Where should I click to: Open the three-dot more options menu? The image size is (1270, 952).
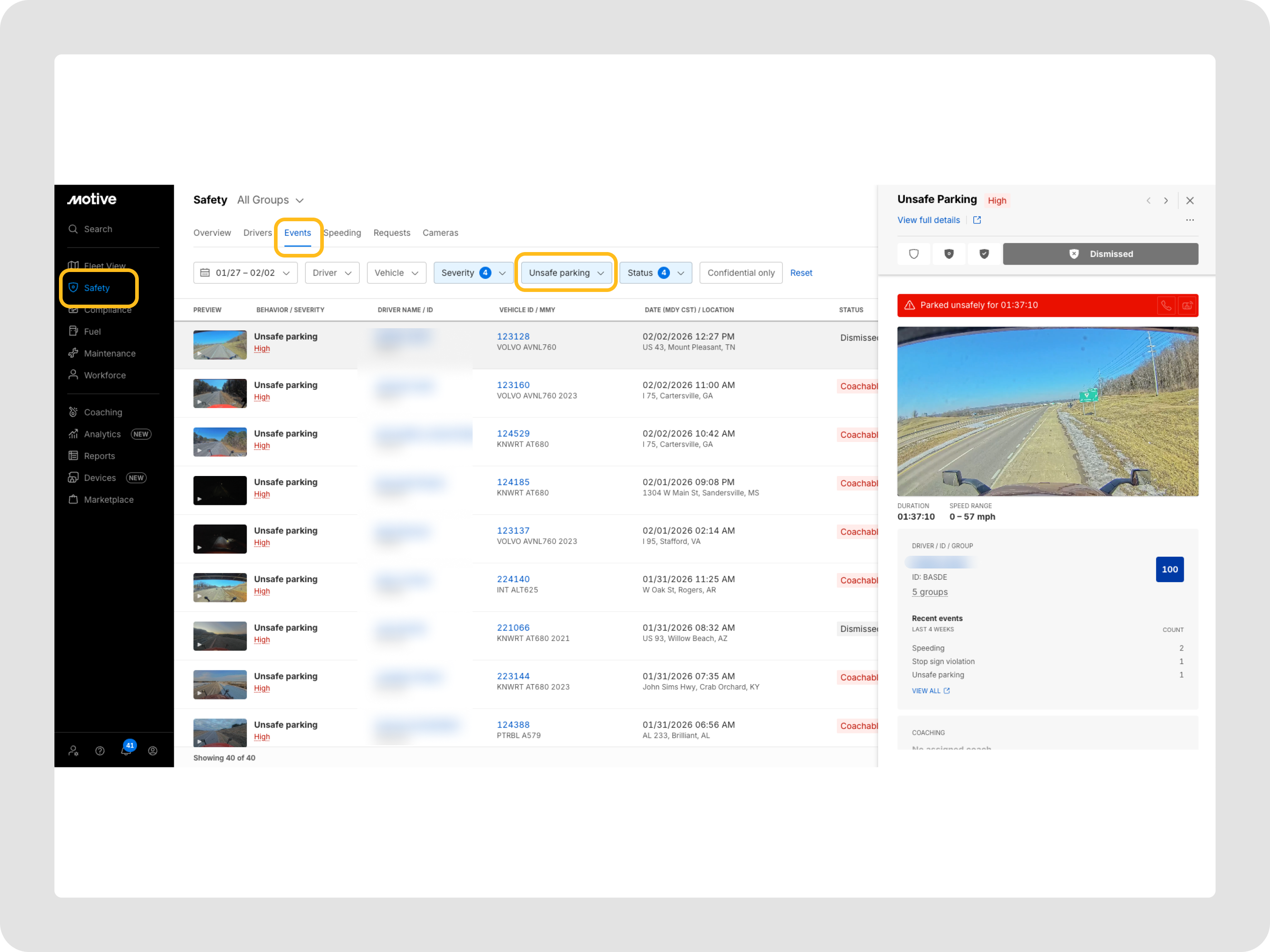[x=1190, y=220]
